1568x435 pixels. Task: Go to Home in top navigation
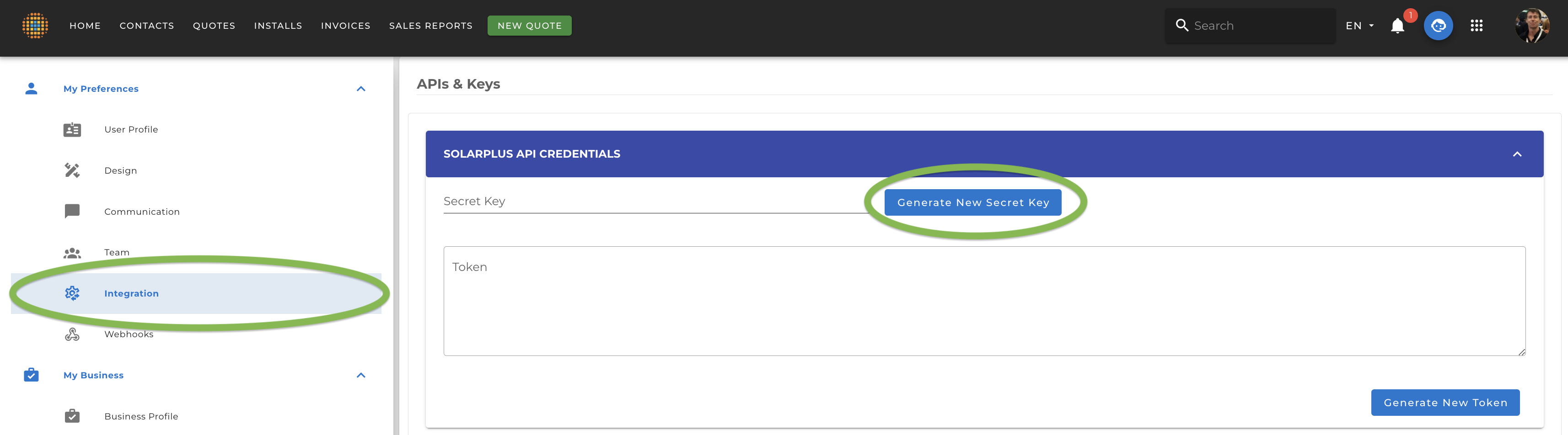(x=85, y=26)
